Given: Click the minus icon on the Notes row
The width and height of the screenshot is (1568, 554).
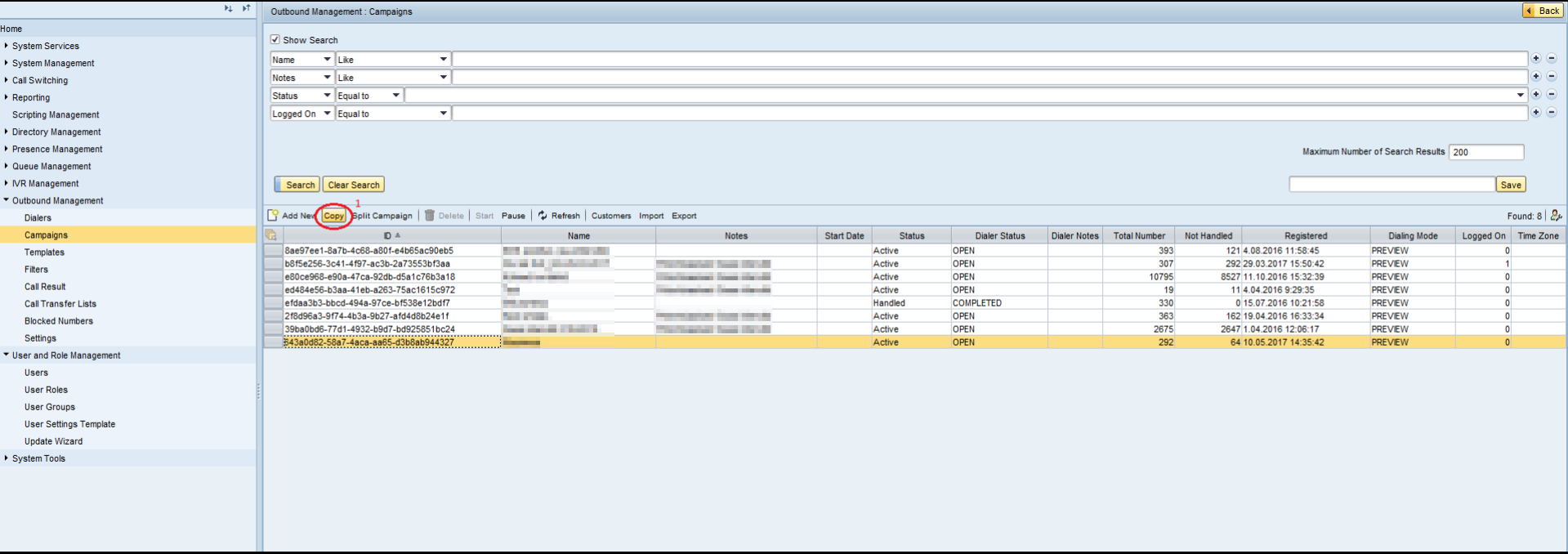Looking at the screenshot, I should click(x=1552, y=77).
